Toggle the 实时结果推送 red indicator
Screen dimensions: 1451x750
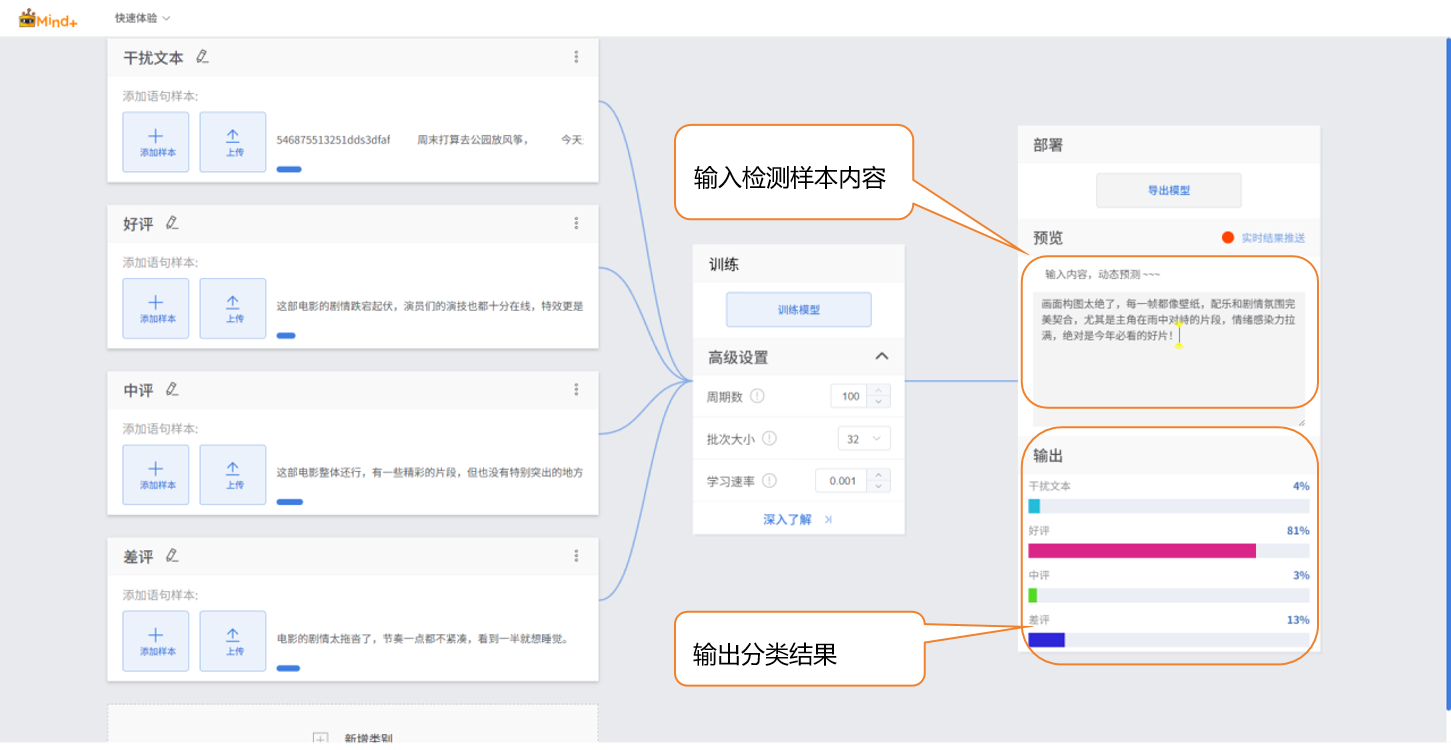[1228, 238]
